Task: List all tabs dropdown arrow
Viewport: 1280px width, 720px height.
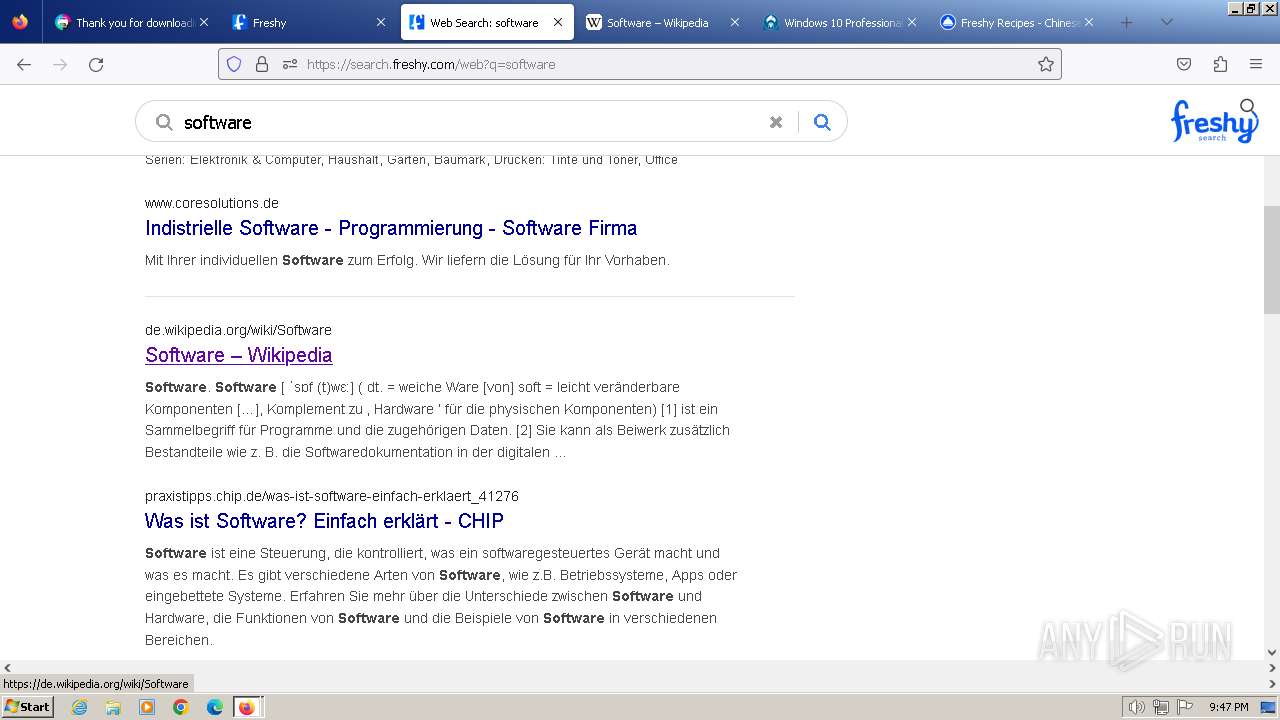Action: click(x=1166, y=22)
